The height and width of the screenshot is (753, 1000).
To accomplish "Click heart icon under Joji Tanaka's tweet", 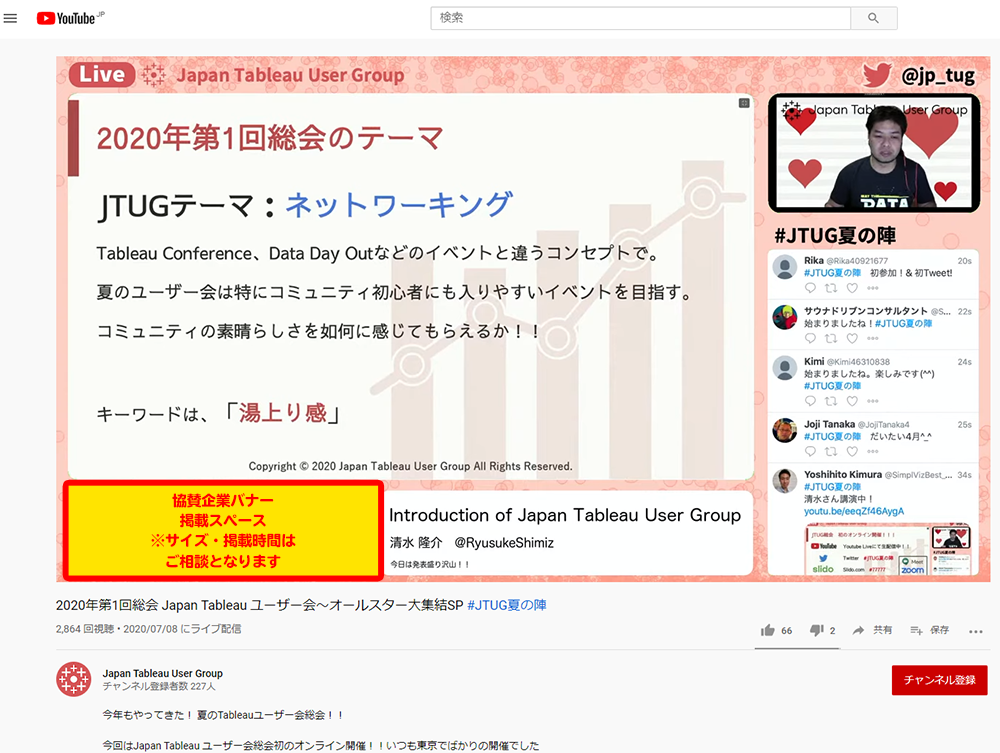I will [852, 451].
